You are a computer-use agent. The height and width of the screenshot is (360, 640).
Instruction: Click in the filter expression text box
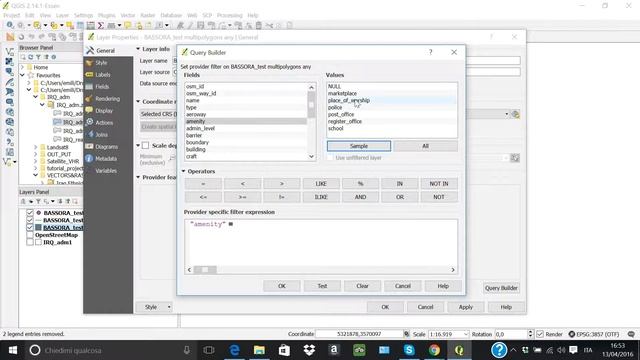click(x=321, y=242)
